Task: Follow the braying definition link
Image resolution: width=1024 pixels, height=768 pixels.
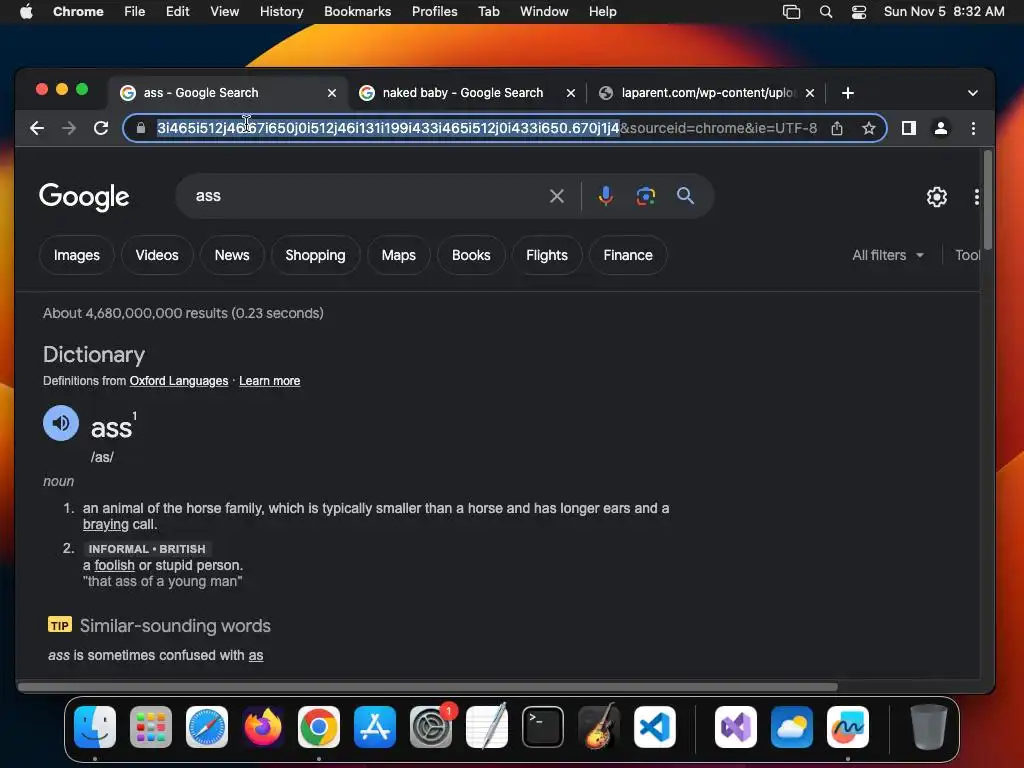Action: [x=106, y=524]
